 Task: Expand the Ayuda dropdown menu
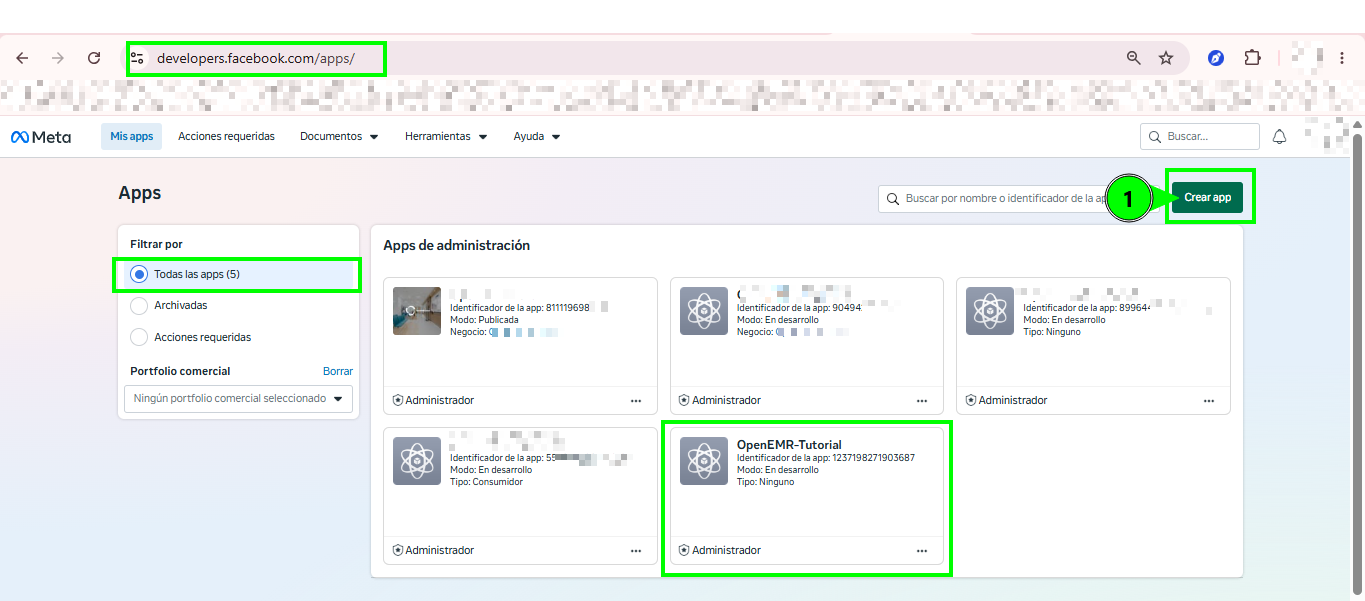[537, 137]
